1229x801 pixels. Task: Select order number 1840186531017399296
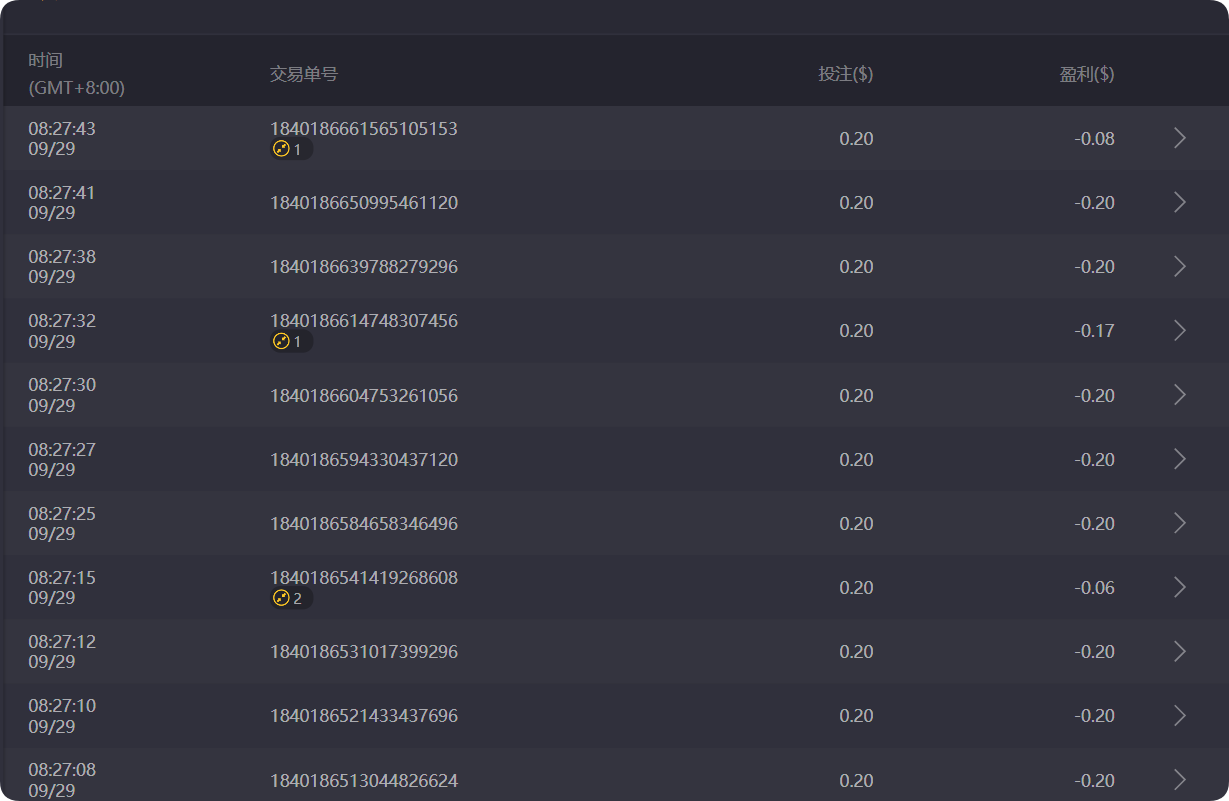tap(364, 652)
